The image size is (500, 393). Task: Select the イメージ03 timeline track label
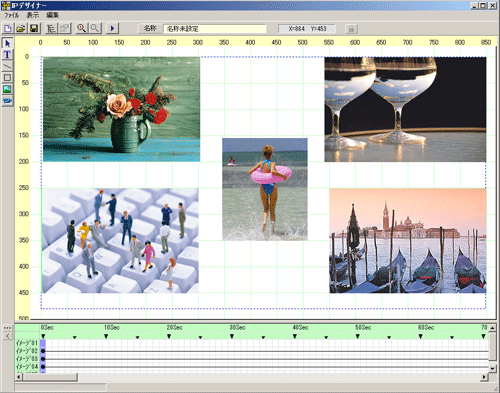[x=27, y=359]
